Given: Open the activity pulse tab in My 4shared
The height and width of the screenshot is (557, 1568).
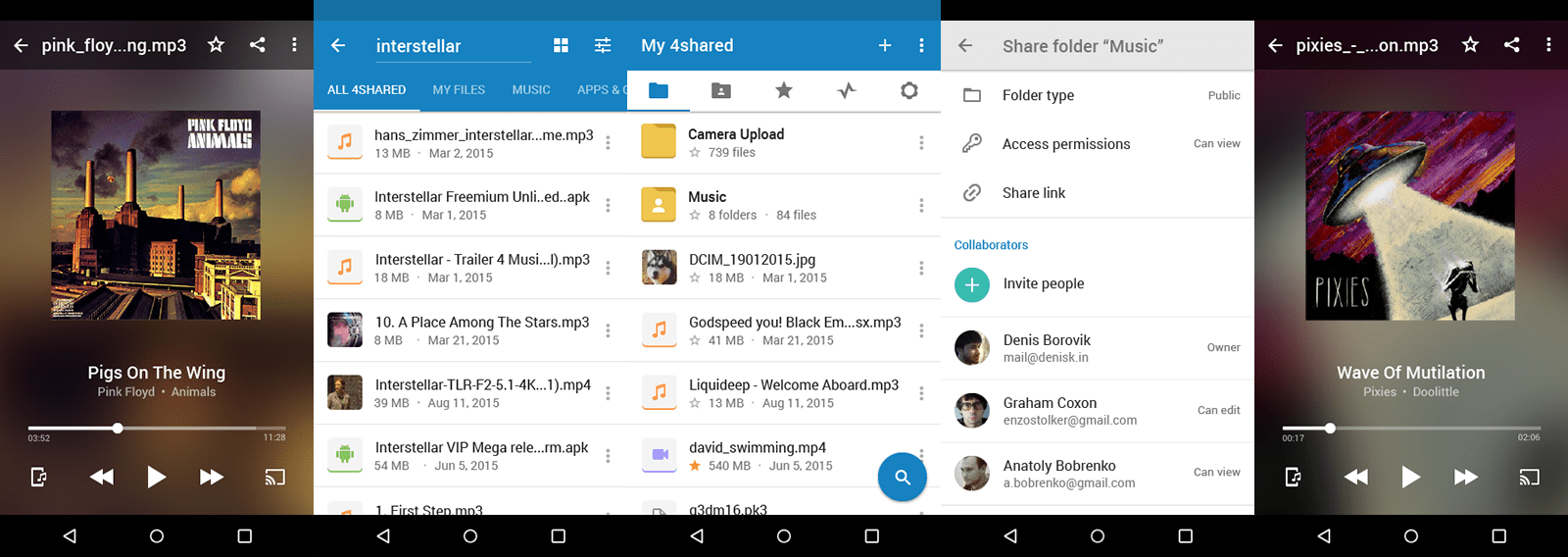Looking at the screenshot, I should [847, 90].
